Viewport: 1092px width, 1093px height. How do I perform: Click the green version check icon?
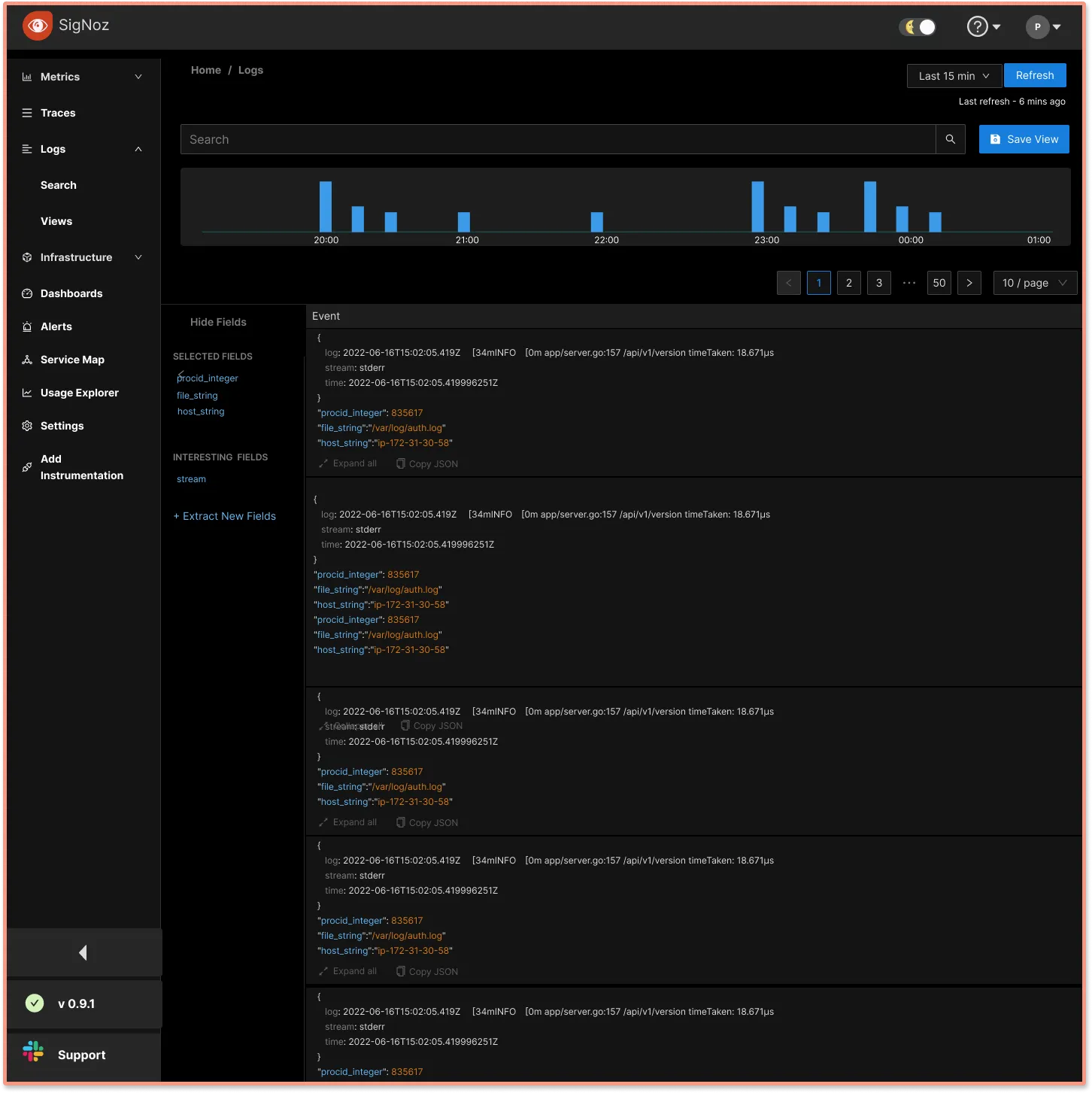pyautogui.click(x=35, y=1003)
